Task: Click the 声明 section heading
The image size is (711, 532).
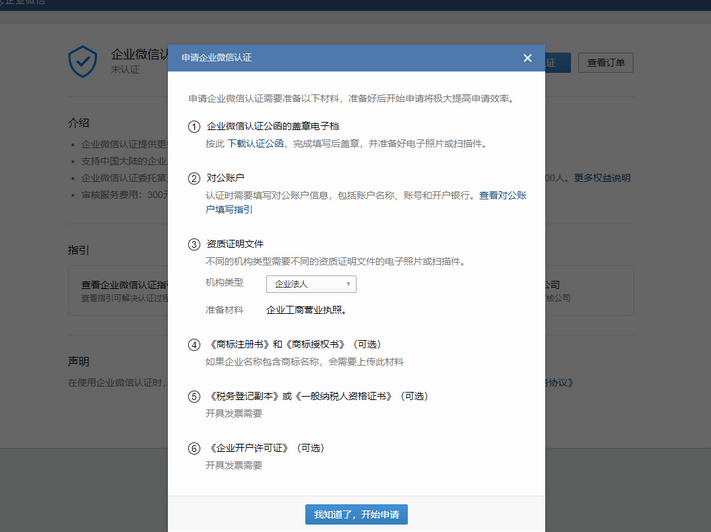Action: click(78, 361)
